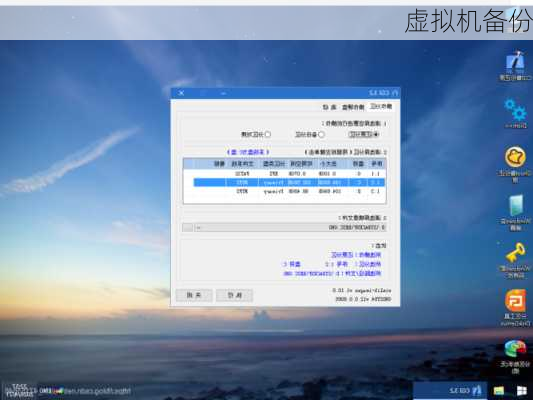Click the small browse button beside path field

coord(188,227)
